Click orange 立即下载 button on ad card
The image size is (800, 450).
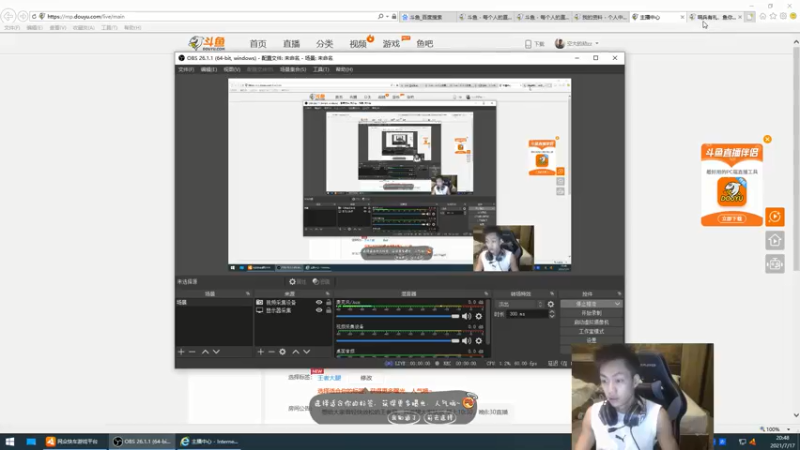[732, 218]
